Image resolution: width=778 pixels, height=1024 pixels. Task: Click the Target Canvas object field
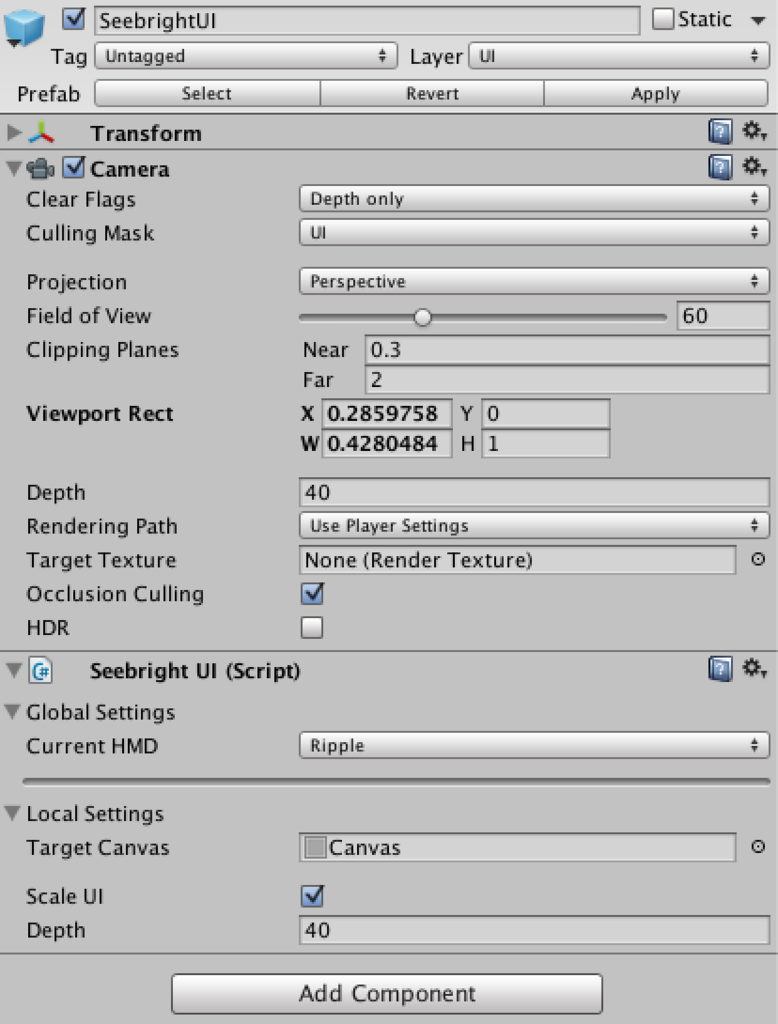517,848
